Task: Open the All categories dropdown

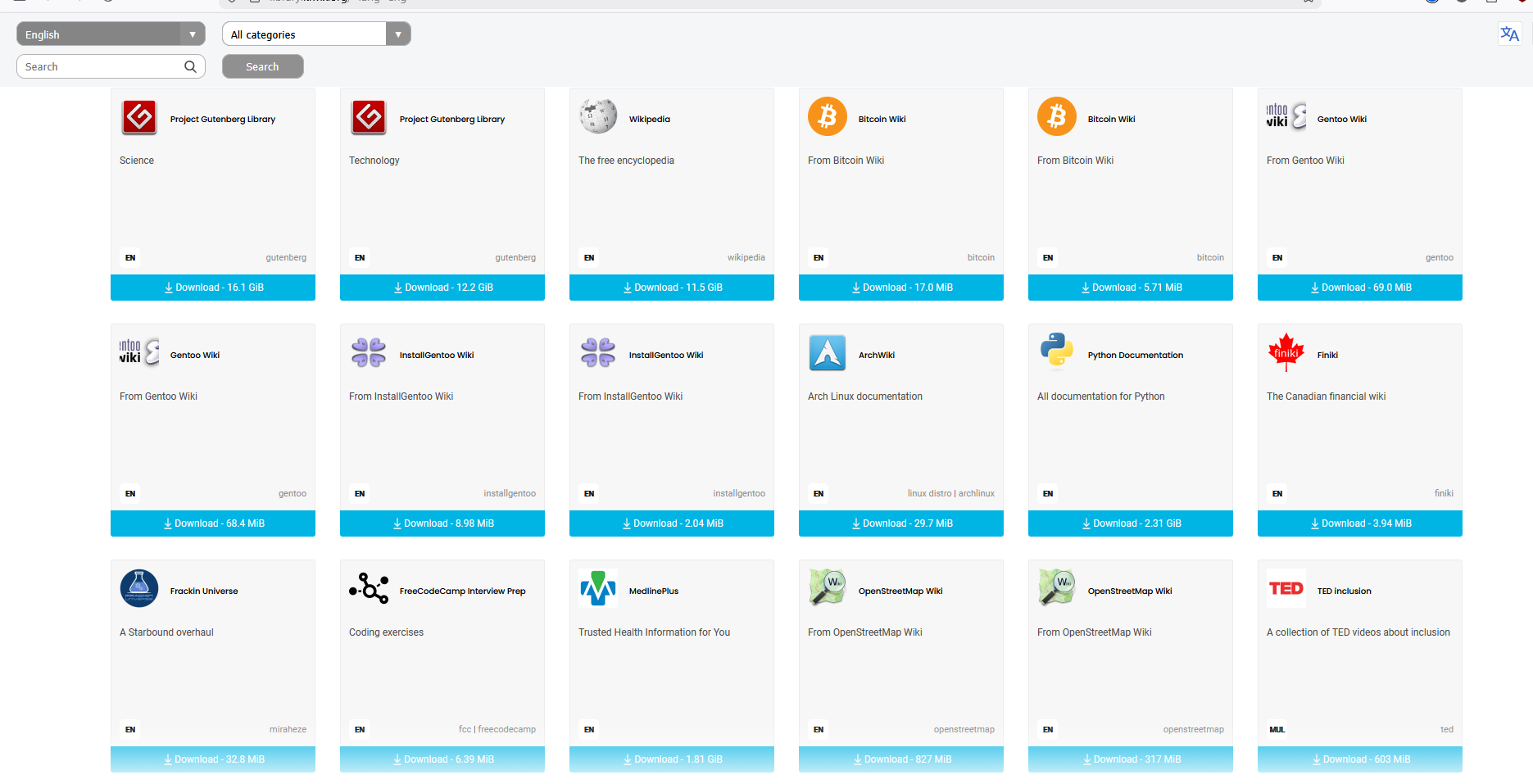Action: [316, 34]
